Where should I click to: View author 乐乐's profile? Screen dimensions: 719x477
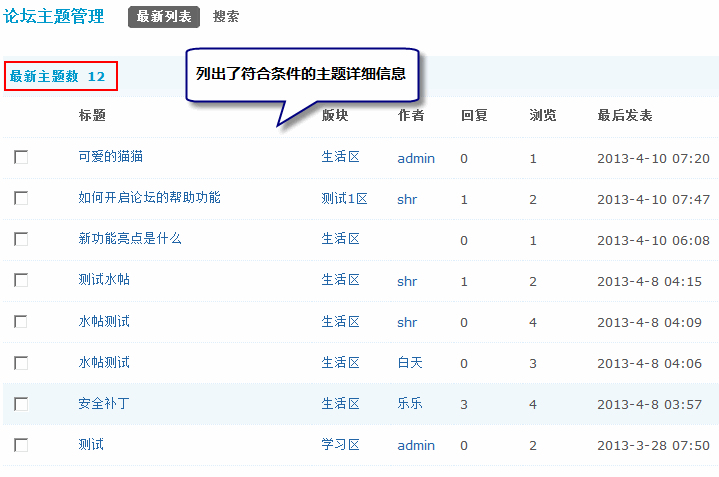[410, 404]
